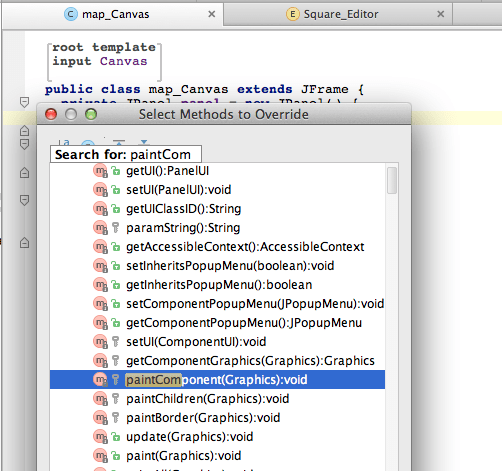The height and width of the screenshot is (471, 502).
Task: Select paintComponent(Graphics):void in the list
Action: coord(217,380)
